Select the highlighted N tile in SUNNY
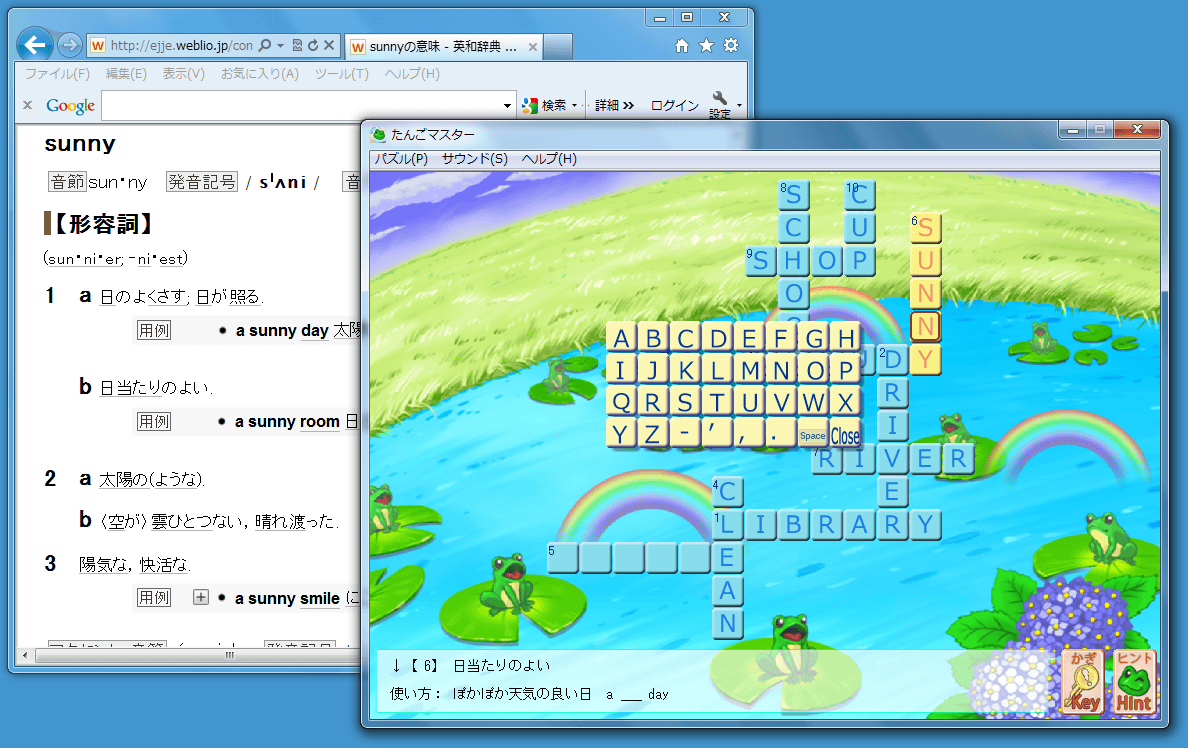Viewport: 1188px width, 748px height. pos(925,327)
